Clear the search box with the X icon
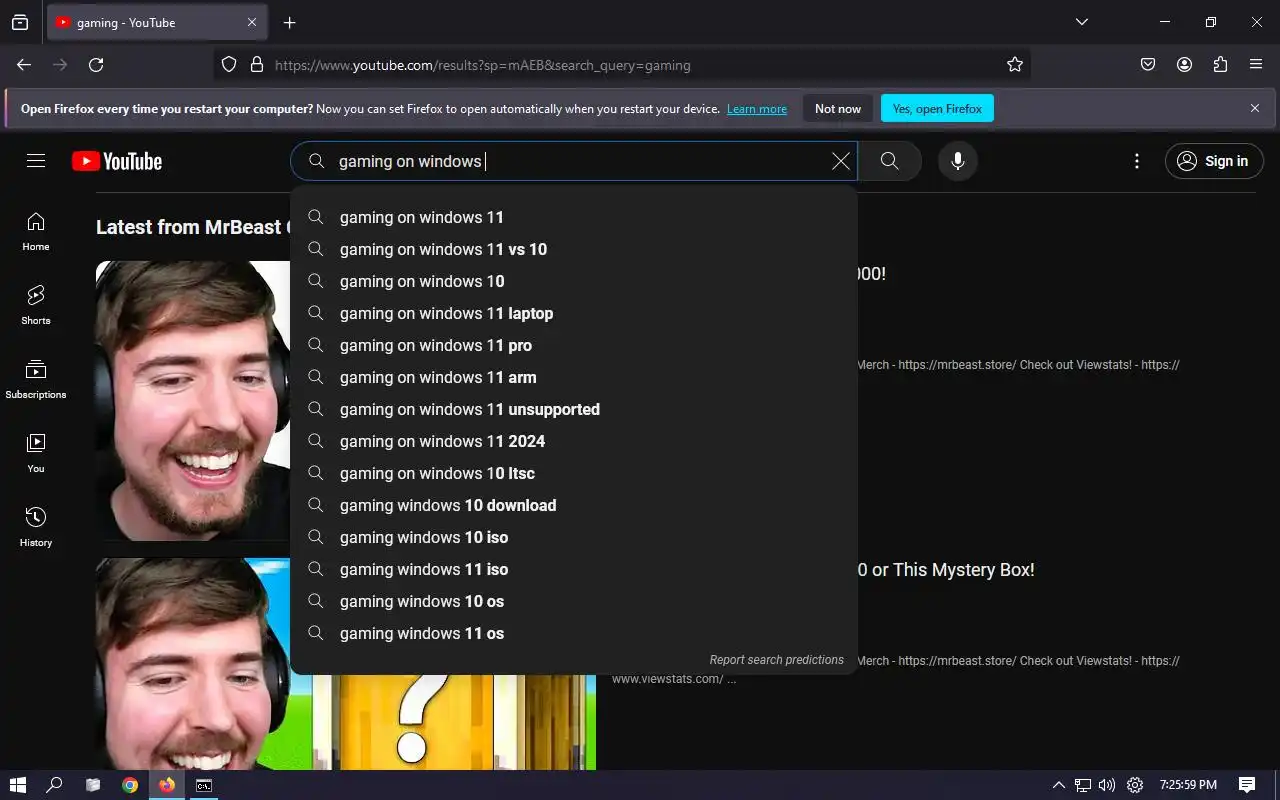 (x=841, y=161)
